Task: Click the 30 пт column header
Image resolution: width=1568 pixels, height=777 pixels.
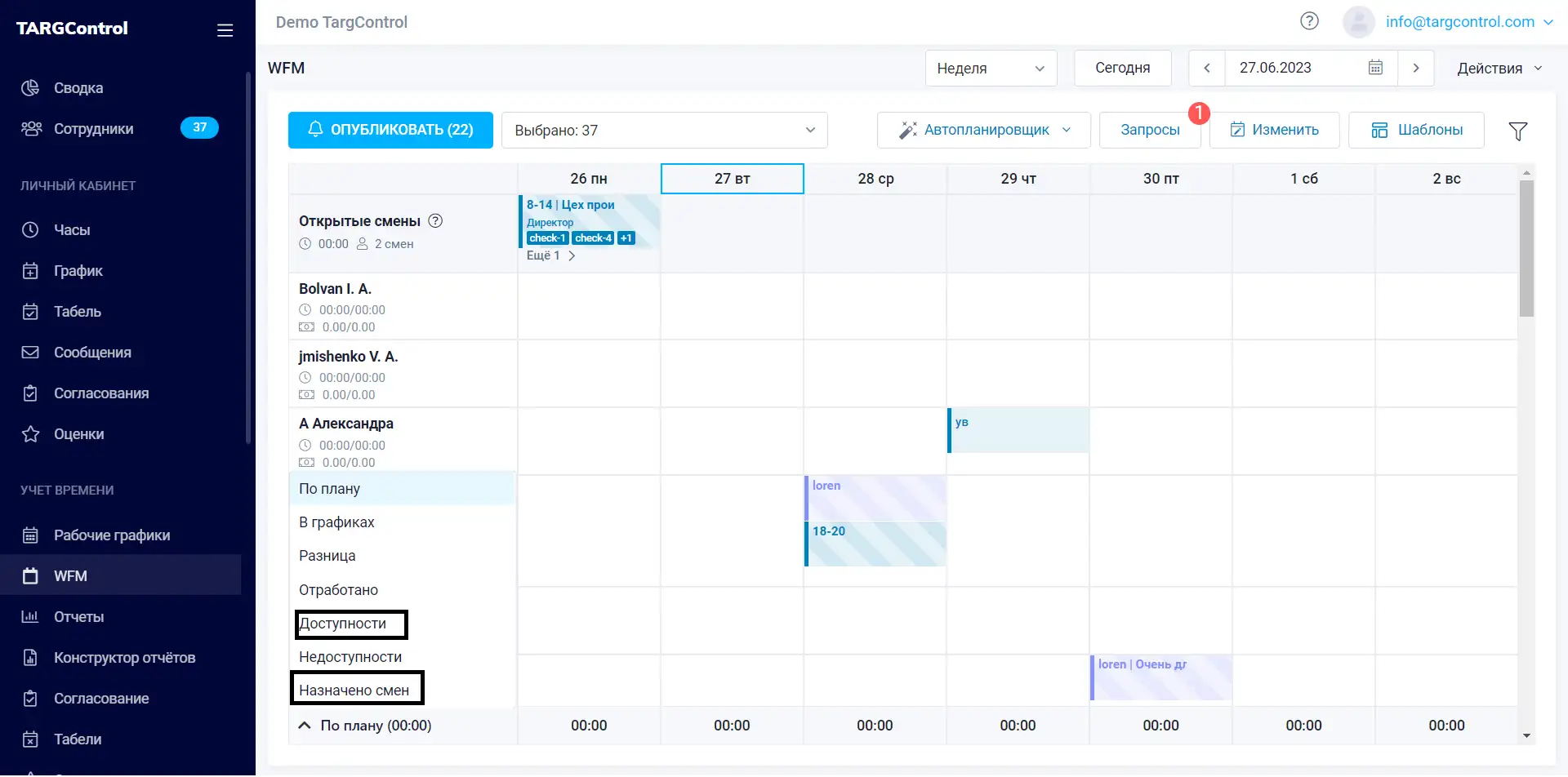Action: click(1161, 179)
